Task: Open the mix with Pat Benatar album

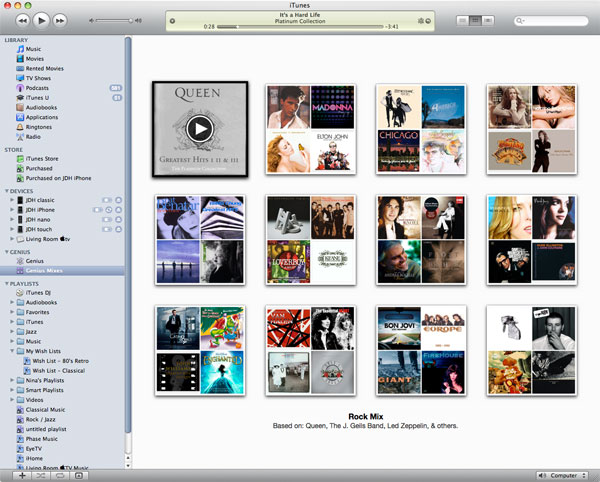Action: 200,240
